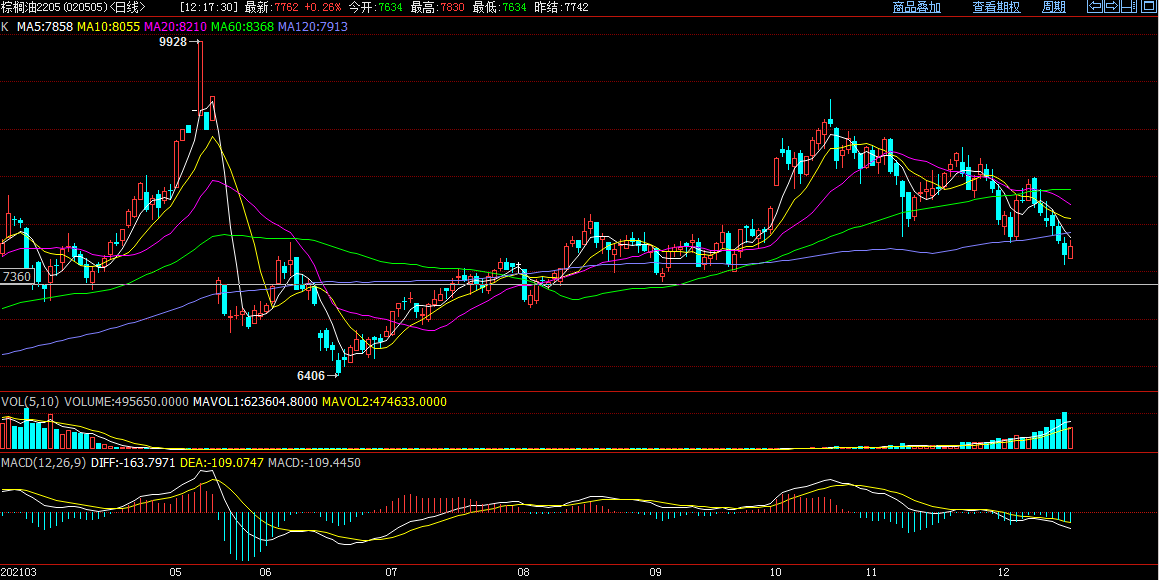
Task: Open the 查看期权 options link
Action: [x=996, y=7]
